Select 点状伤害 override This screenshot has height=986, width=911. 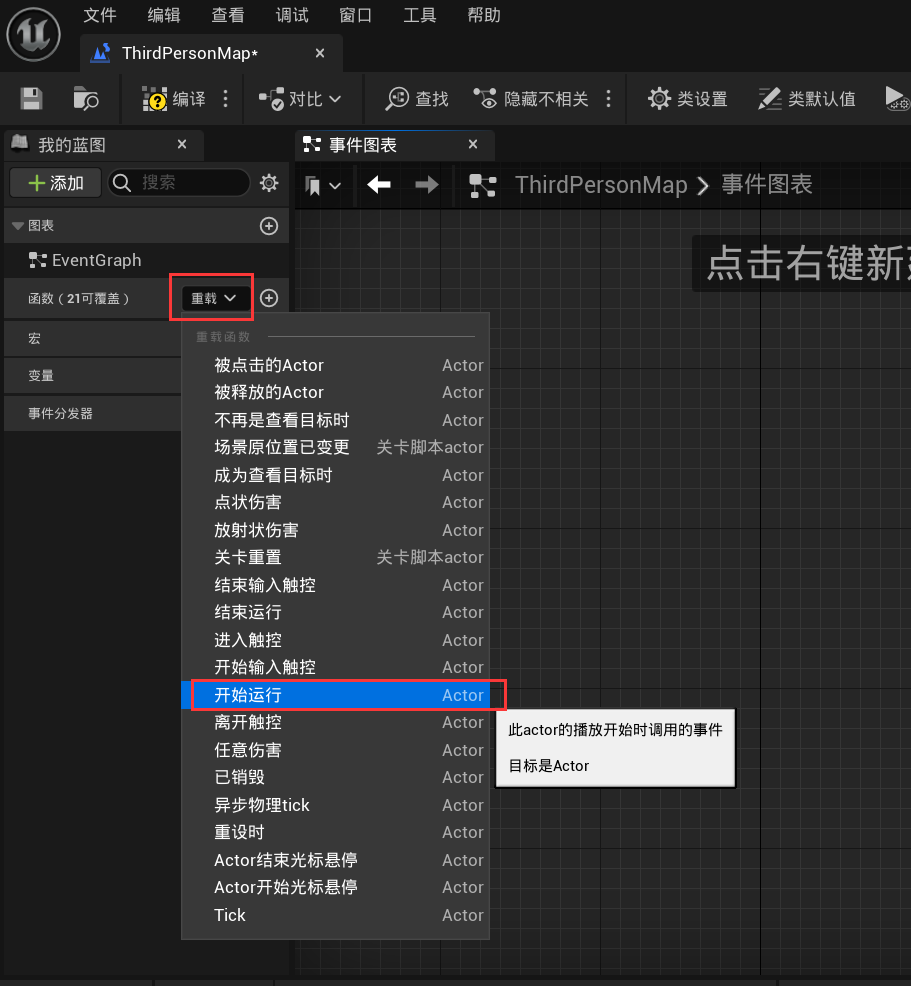tap(335, 502)
